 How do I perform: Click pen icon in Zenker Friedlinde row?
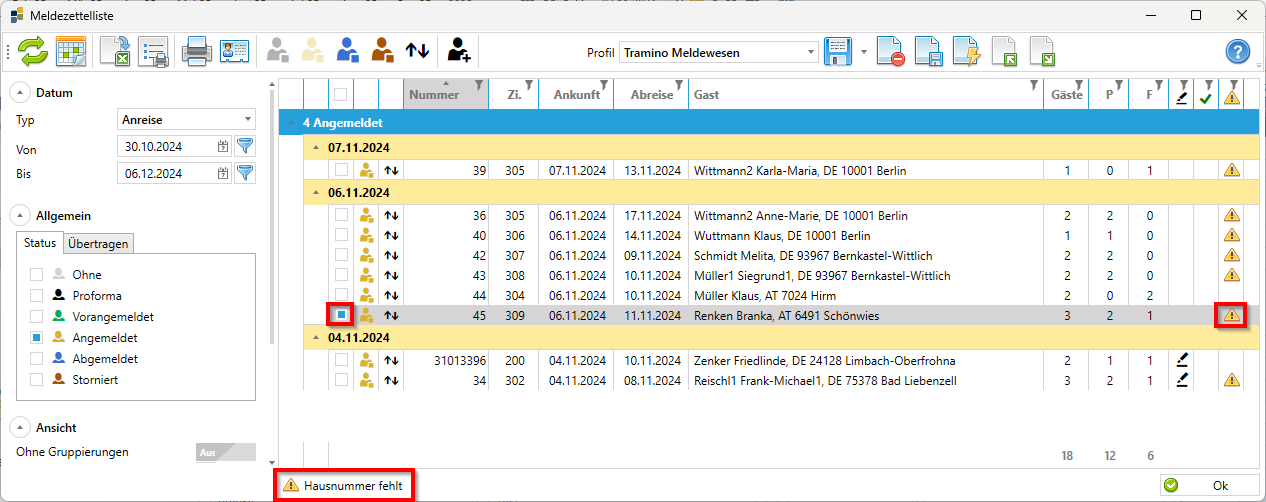(1183, 360)
